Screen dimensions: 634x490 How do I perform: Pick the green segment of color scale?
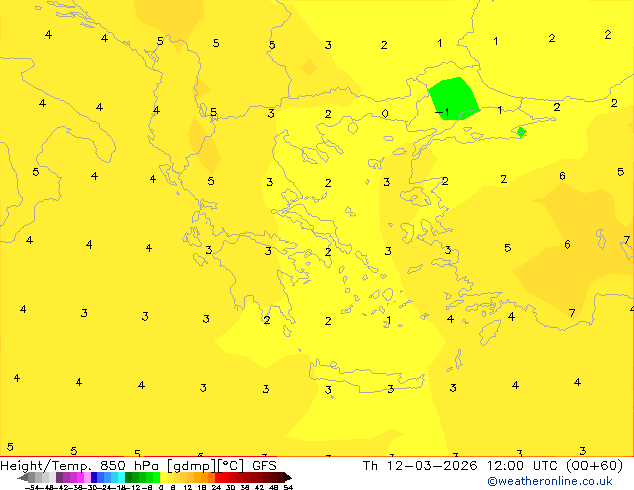tap(140, 477)
